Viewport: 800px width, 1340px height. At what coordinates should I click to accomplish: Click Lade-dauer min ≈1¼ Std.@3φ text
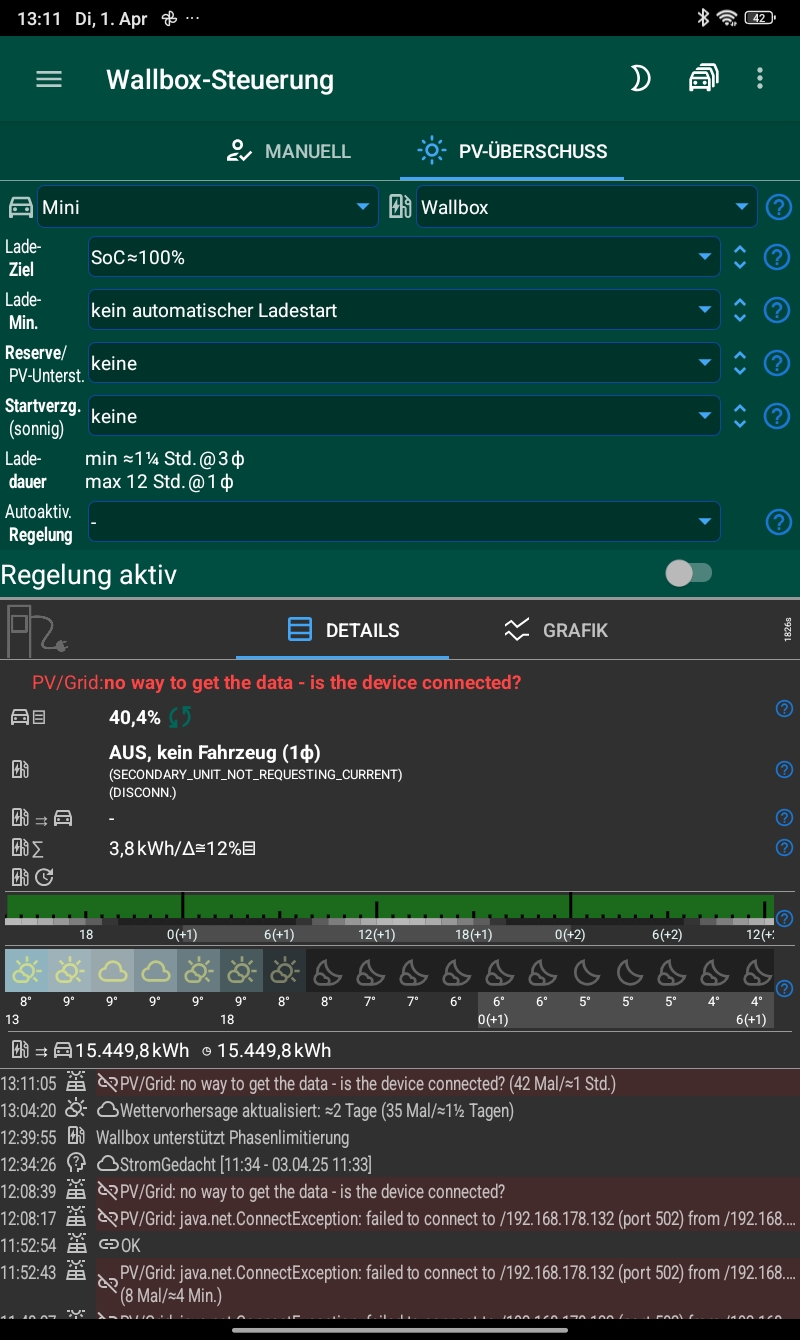click(165, 459)
